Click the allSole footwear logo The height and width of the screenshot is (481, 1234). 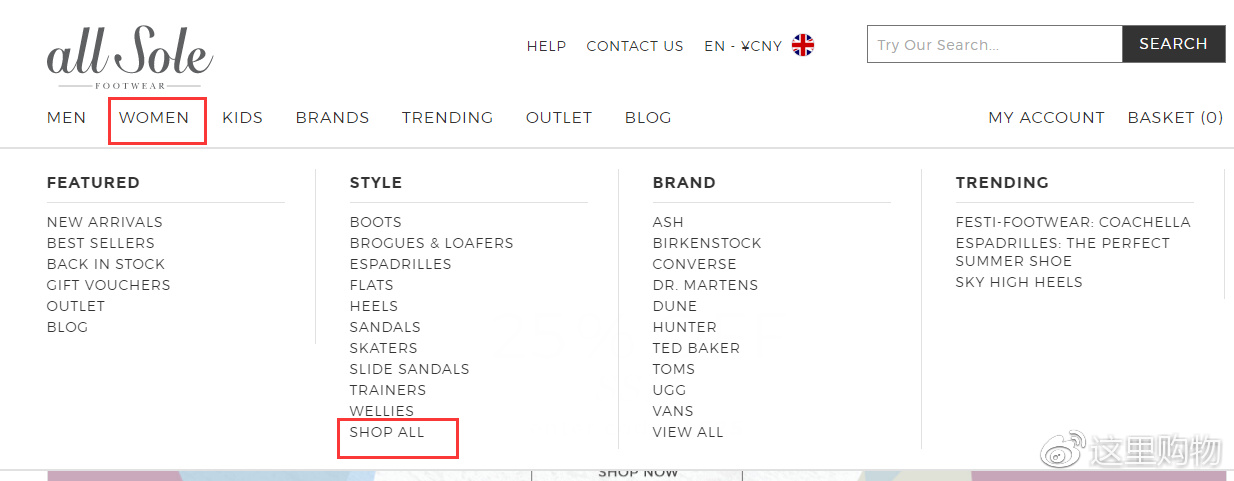[130, 57]
